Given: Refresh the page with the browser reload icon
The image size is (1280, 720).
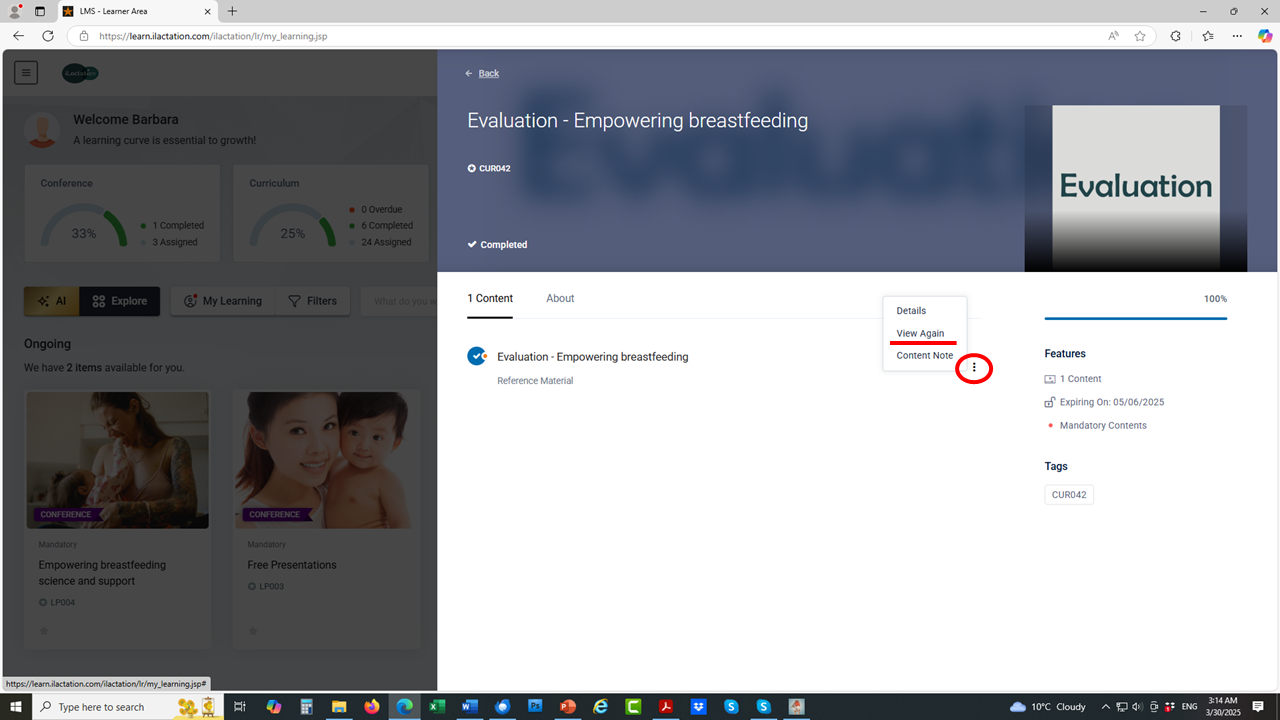Looking at the screenshot, I should coord(48,36).
